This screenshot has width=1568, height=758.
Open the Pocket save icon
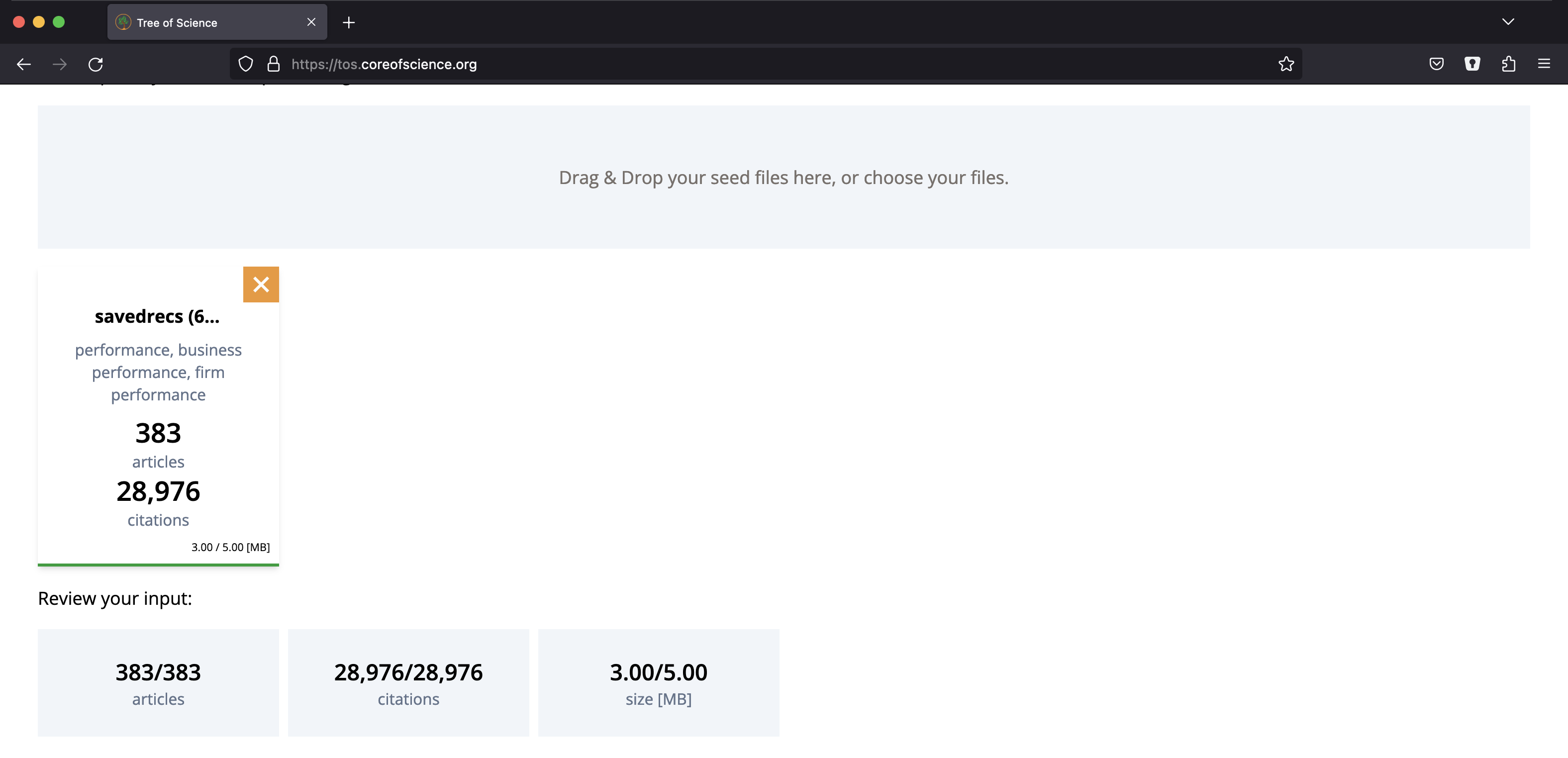(1436, 64)
